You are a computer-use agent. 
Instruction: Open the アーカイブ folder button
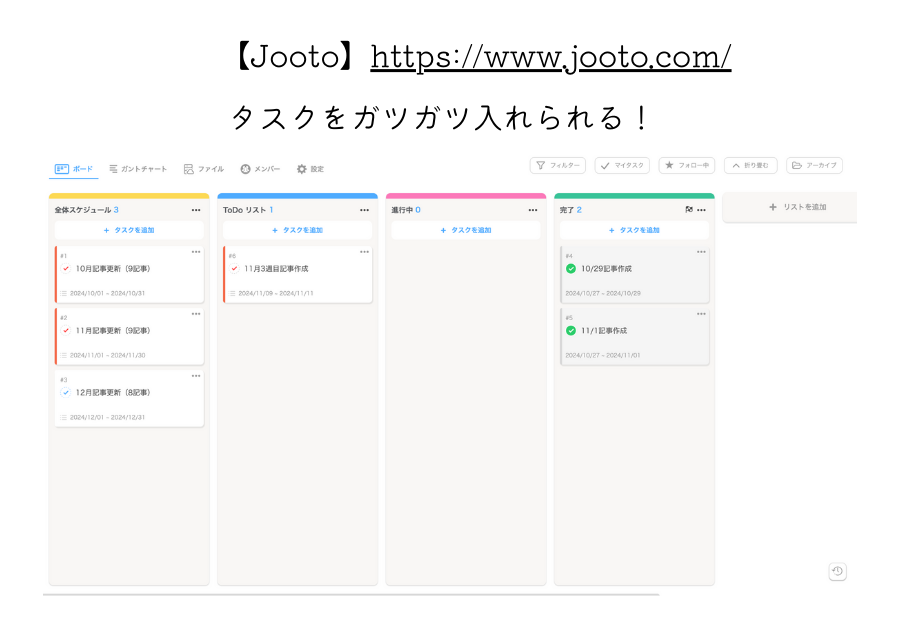[813, 165]
